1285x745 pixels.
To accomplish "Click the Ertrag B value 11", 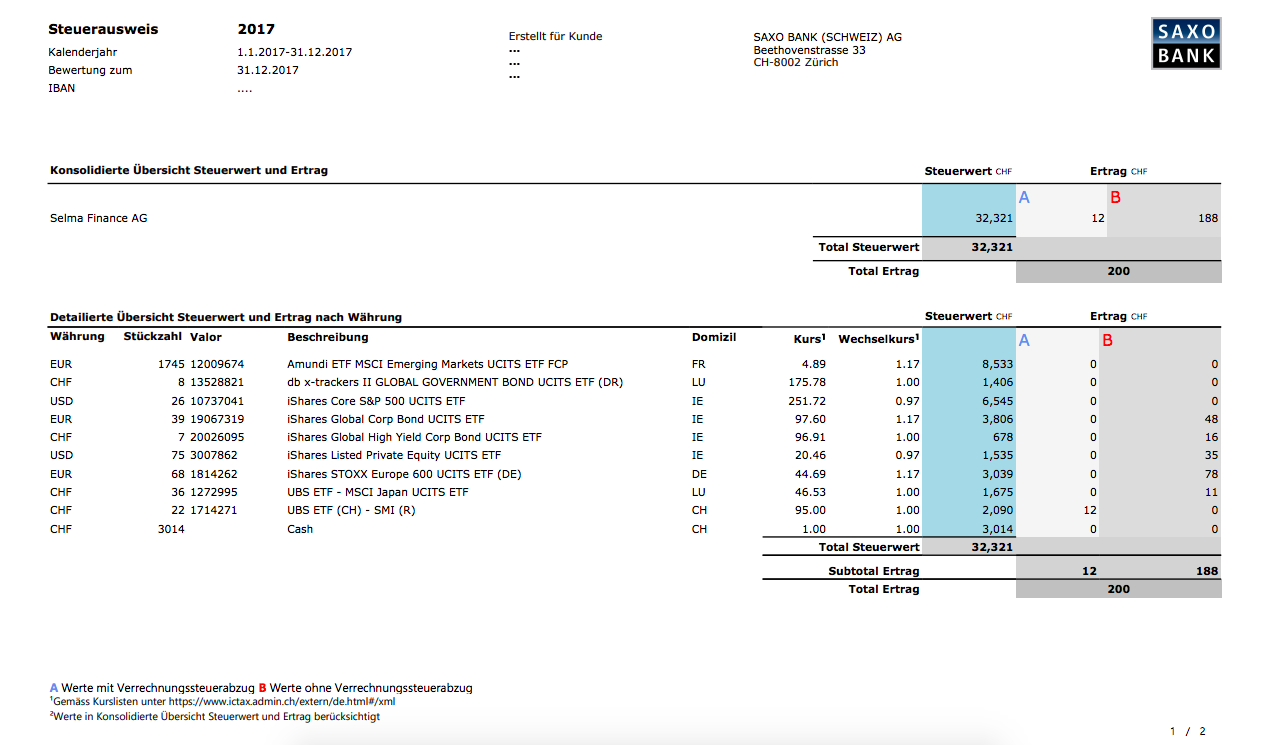I will (x=1212, y=492).
